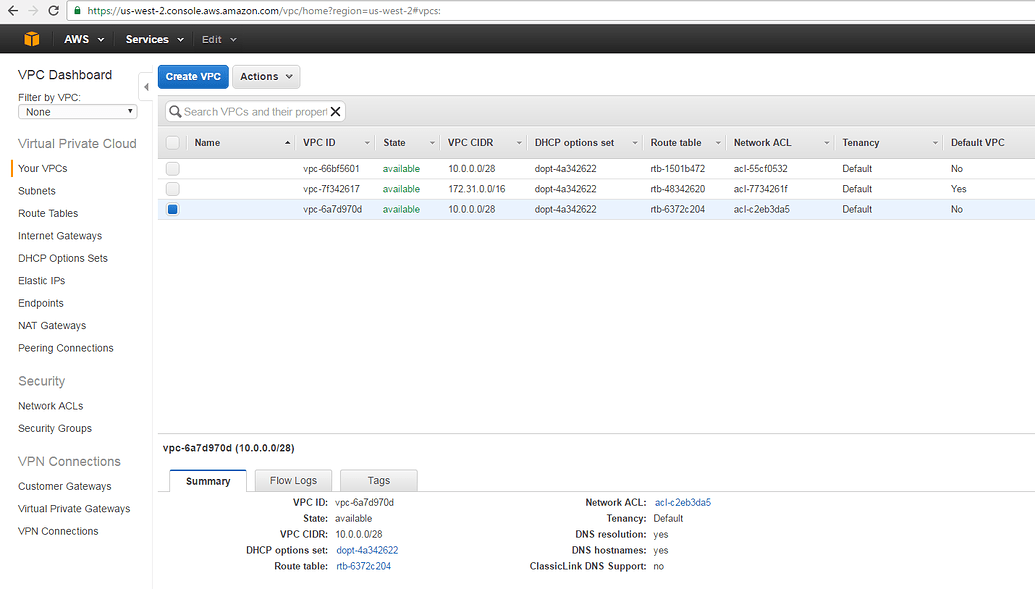Screen dimensions: 1035x589
Task: Click the vpc-7f342617 VPC ID cell
Action: click(331, 189)
